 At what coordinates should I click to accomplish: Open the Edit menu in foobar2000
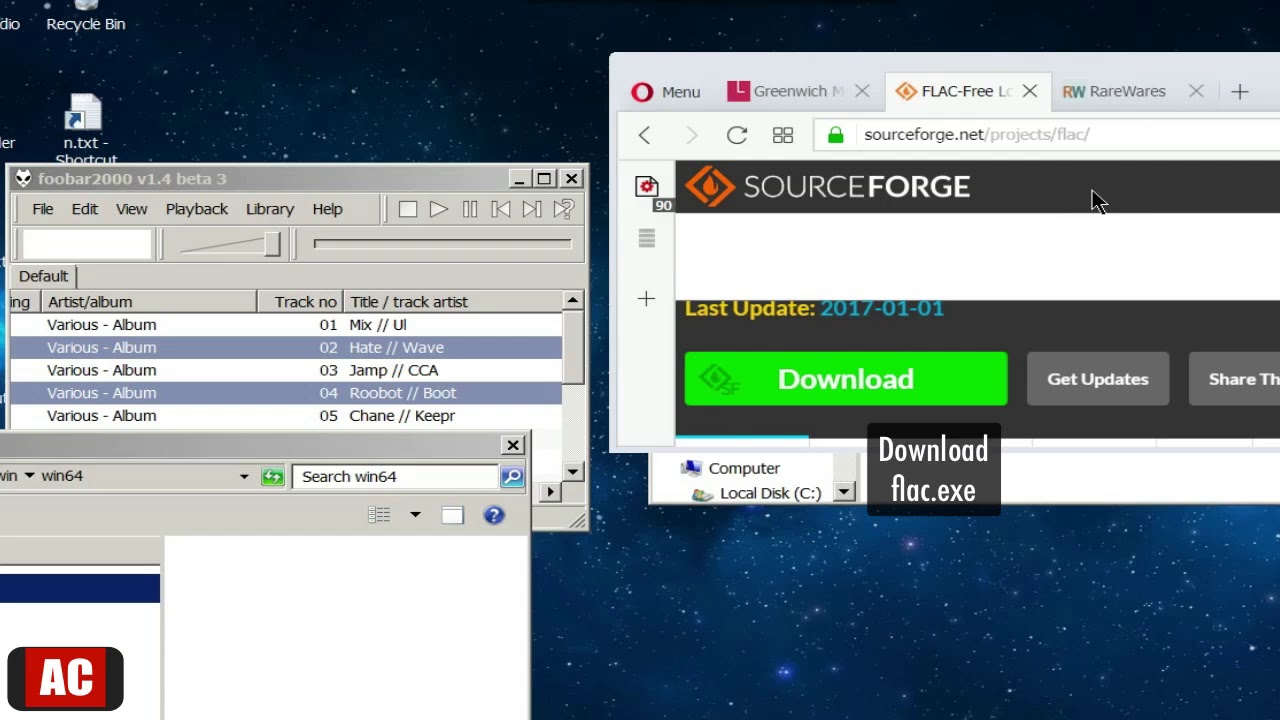point(85,209)
